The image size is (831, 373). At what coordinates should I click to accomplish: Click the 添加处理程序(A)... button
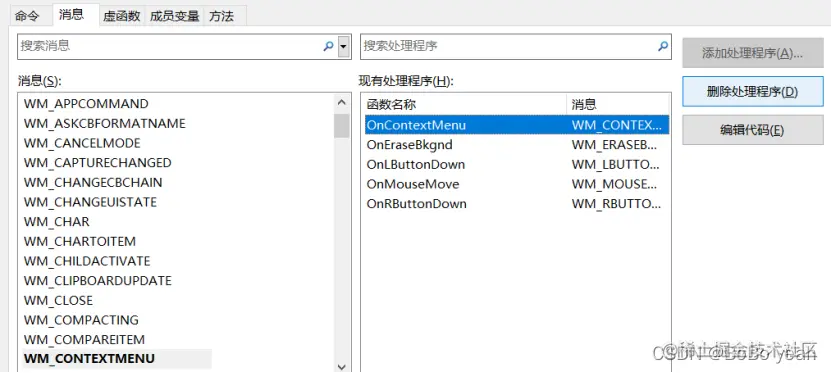click(753, 53)
